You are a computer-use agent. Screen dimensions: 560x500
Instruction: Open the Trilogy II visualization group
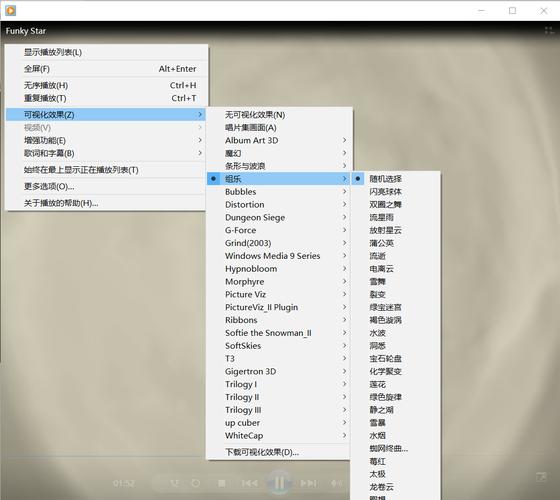point(279,397)
